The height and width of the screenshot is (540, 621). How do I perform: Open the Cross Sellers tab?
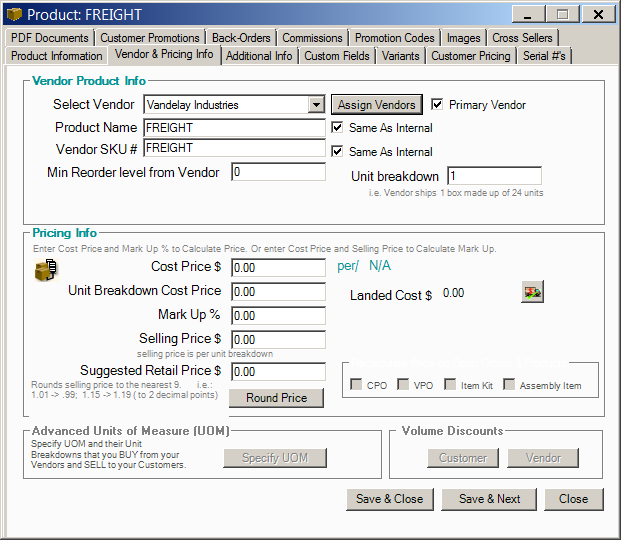pos(522,38)
